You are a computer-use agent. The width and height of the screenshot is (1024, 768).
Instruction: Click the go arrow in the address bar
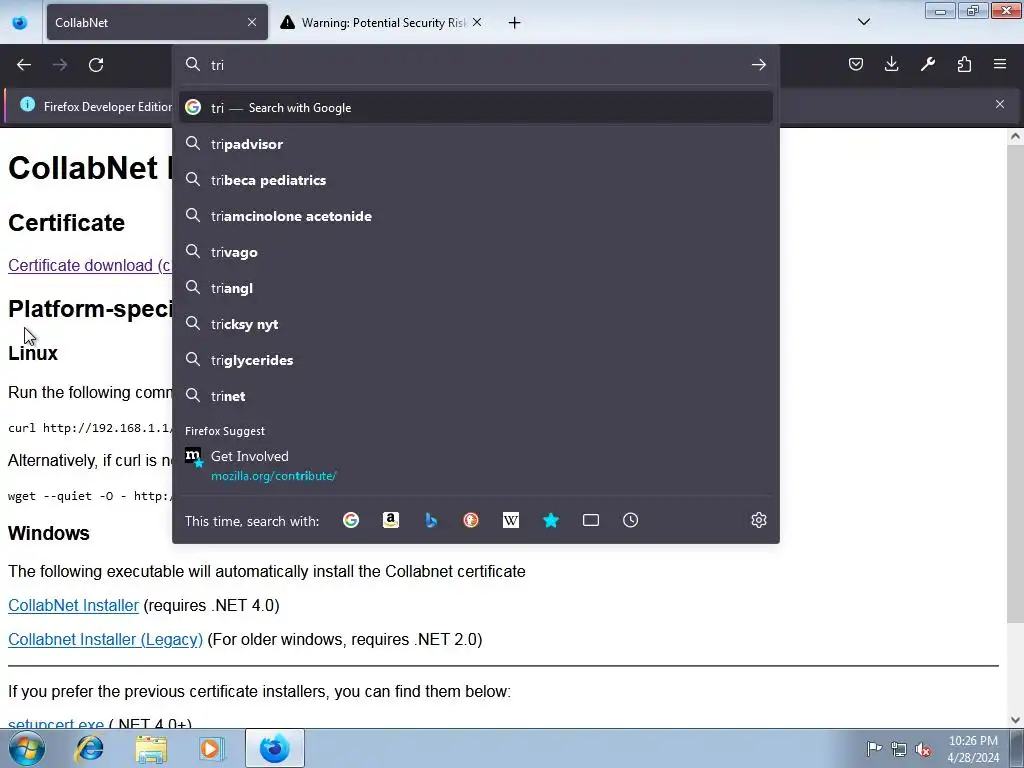(758, 65)
